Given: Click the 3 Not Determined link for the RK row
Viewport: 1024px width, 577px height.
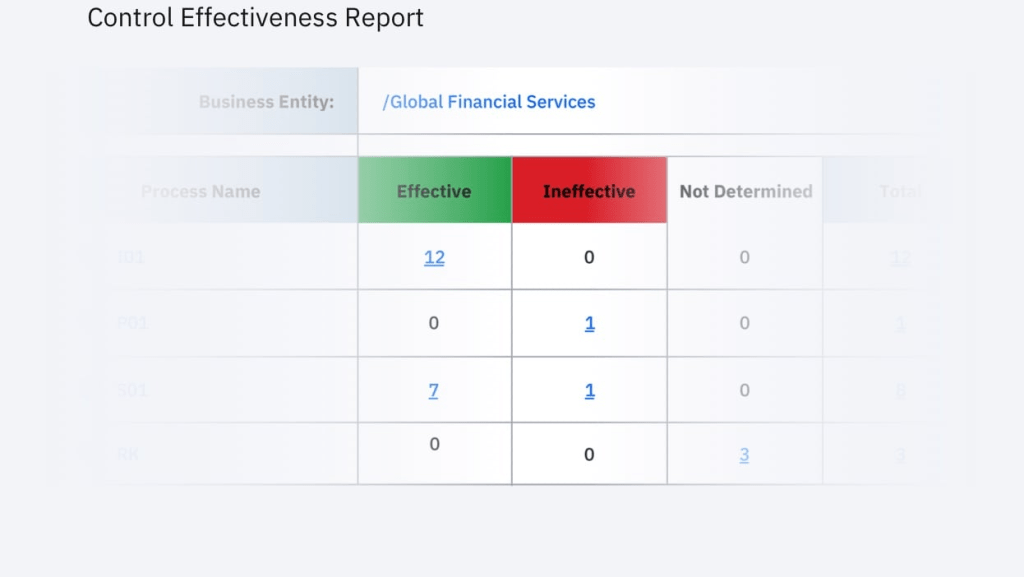Looking at the screenshot, I should 744,454.
